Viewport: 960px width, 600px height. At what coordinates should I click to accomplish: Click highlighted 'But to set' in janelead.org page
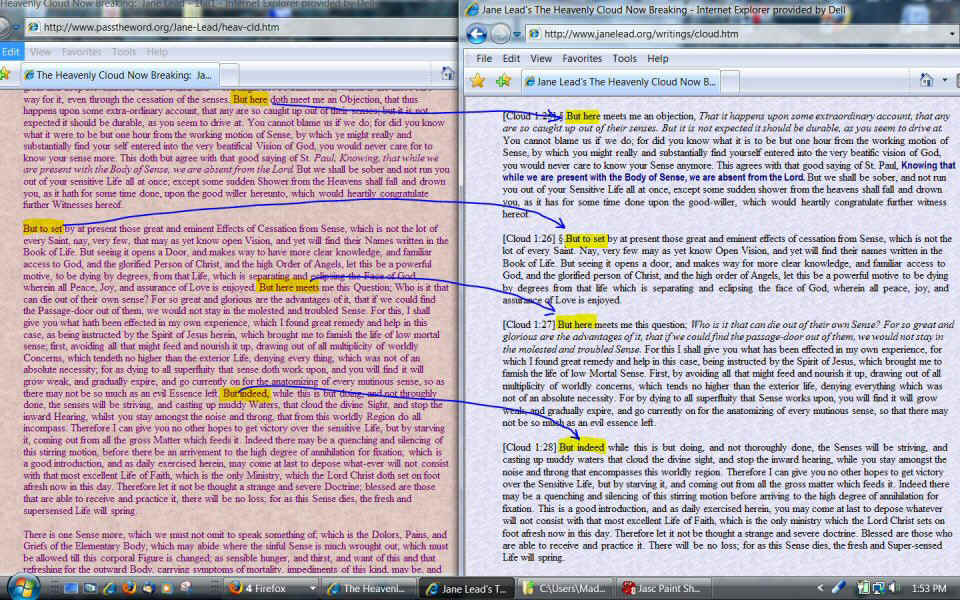point(586,239)
